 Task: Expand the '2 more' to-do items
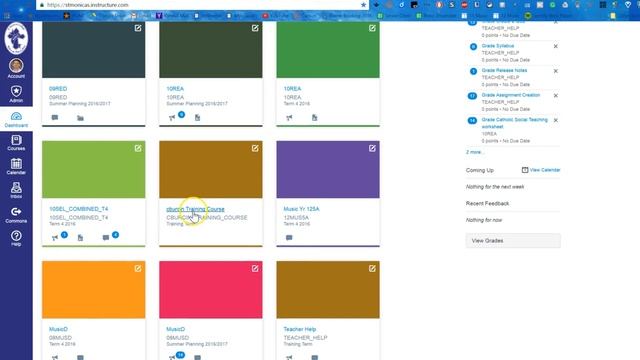pos(474,152)
